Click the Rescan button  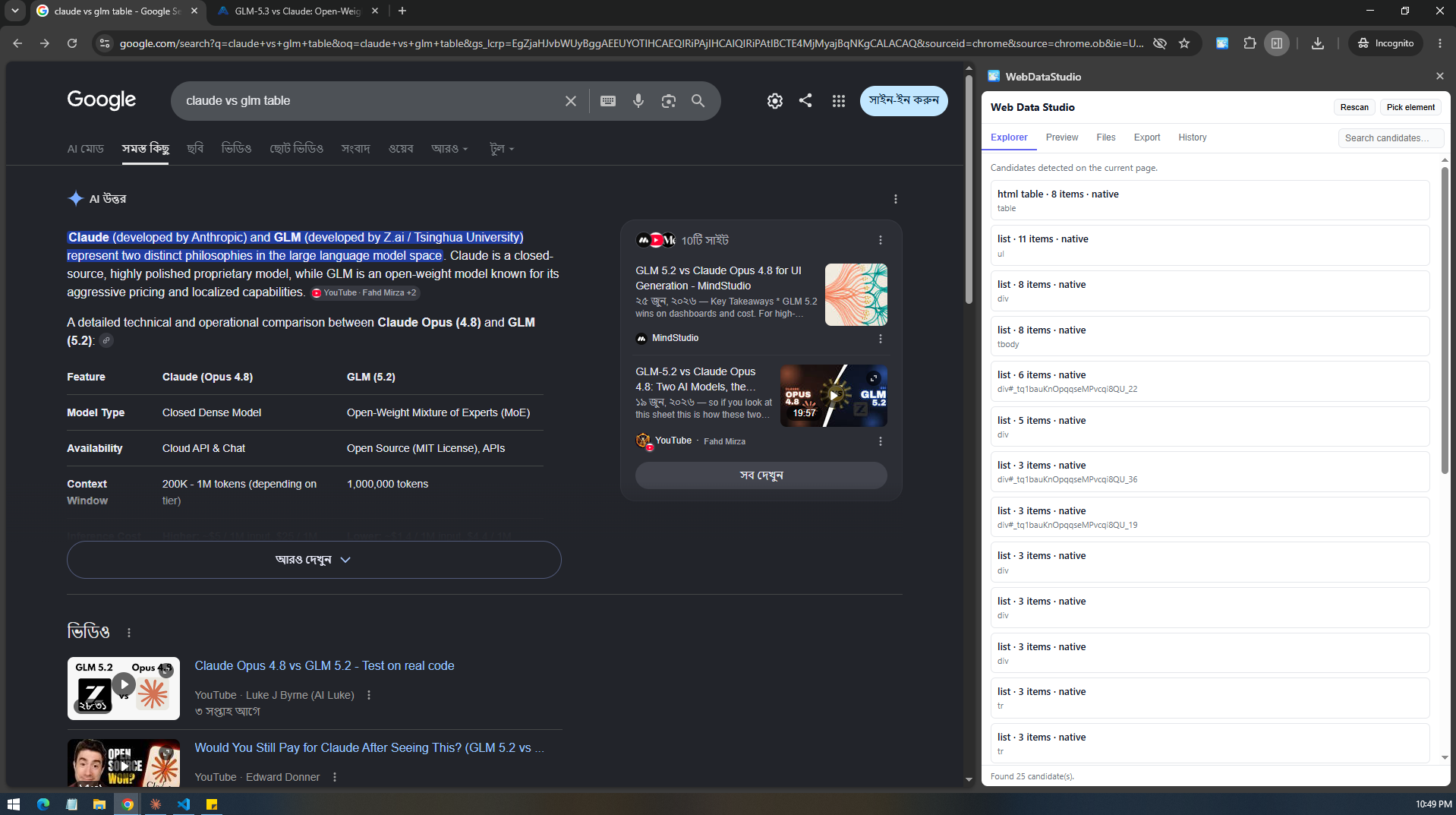pyautogui.click(x=1354, y=107)
